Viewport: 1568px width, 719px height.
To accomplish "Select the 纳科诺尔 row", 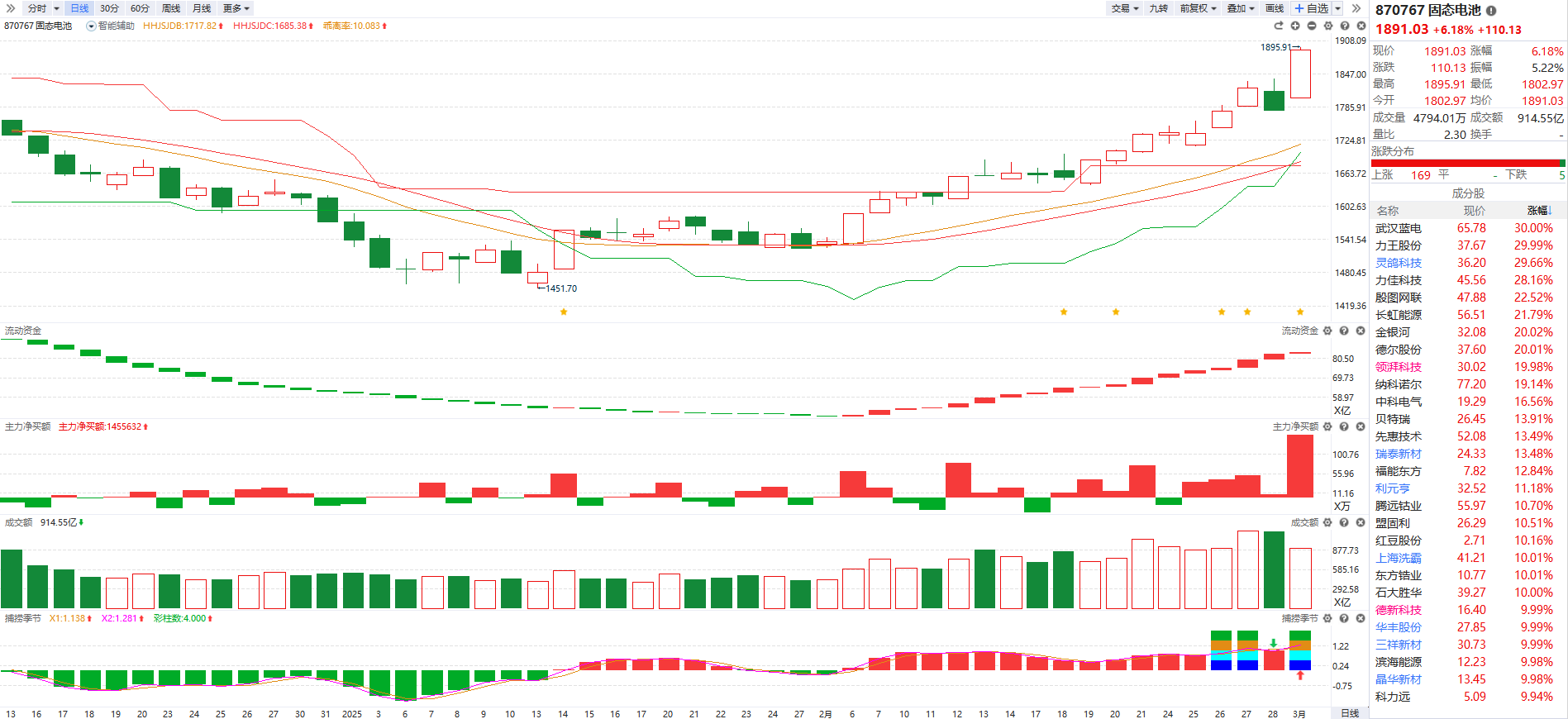I will [1468, 384].
